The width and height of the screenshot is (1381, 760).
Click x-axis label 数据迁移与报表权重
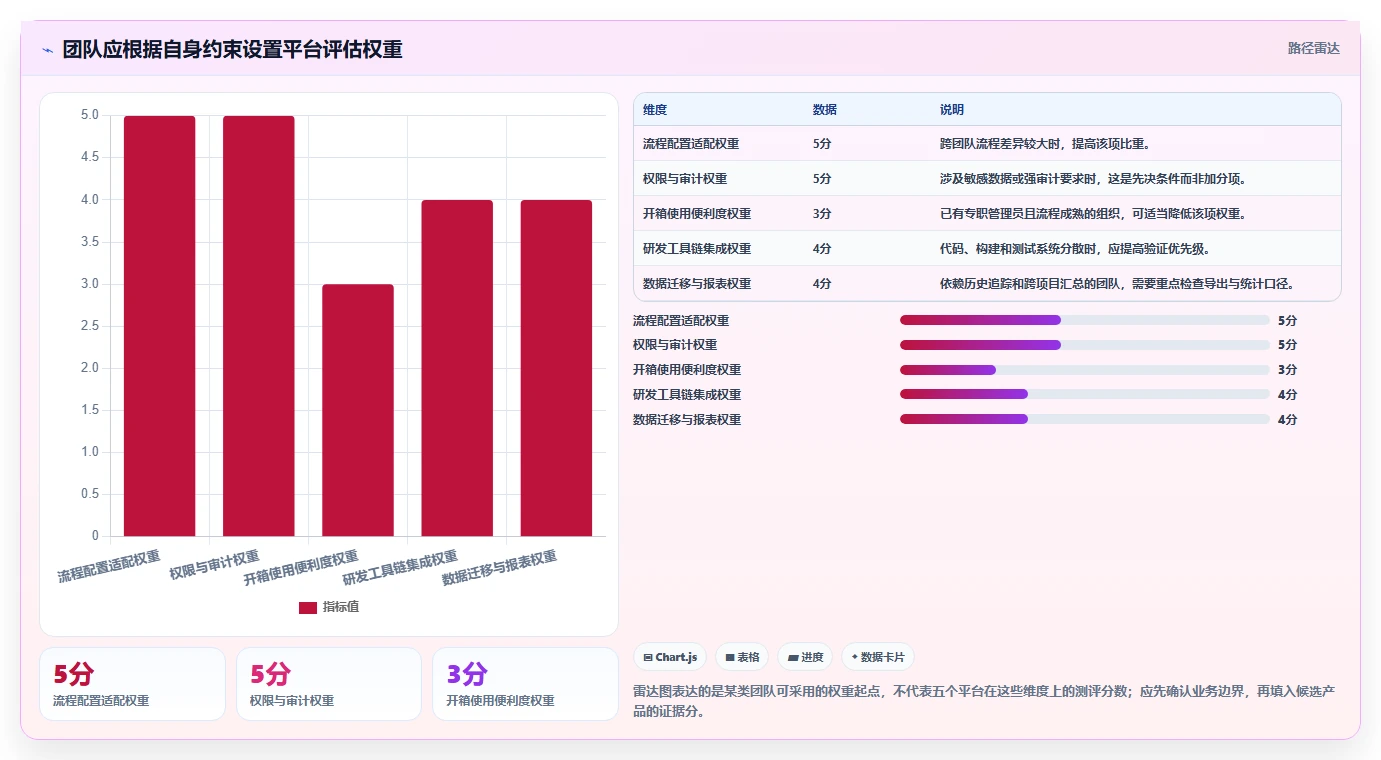[500, 567]
